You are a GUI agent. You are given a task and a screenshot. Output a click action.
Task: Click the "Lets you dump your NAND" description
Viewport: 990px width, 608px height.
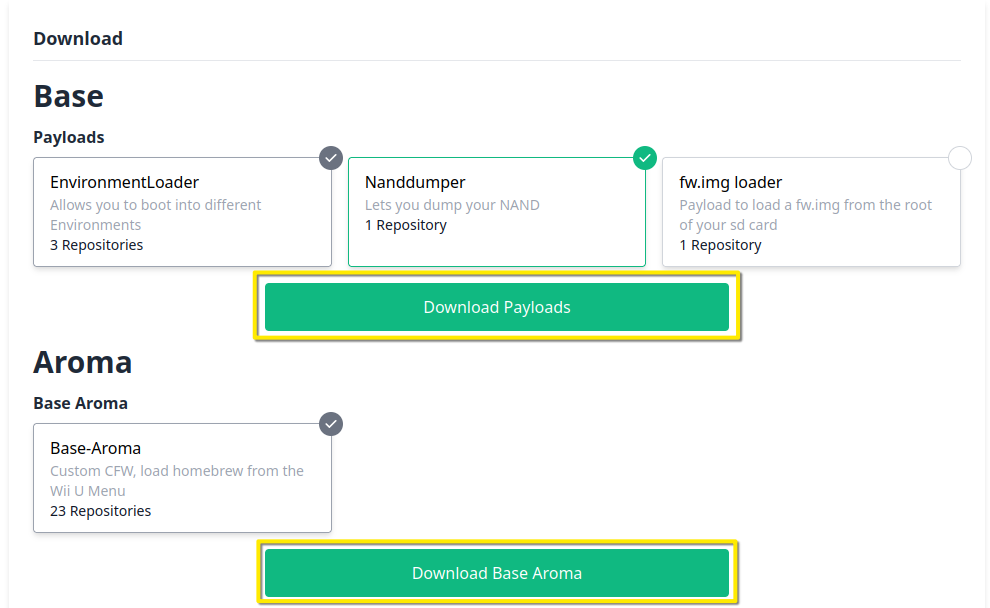coord(452,205)
